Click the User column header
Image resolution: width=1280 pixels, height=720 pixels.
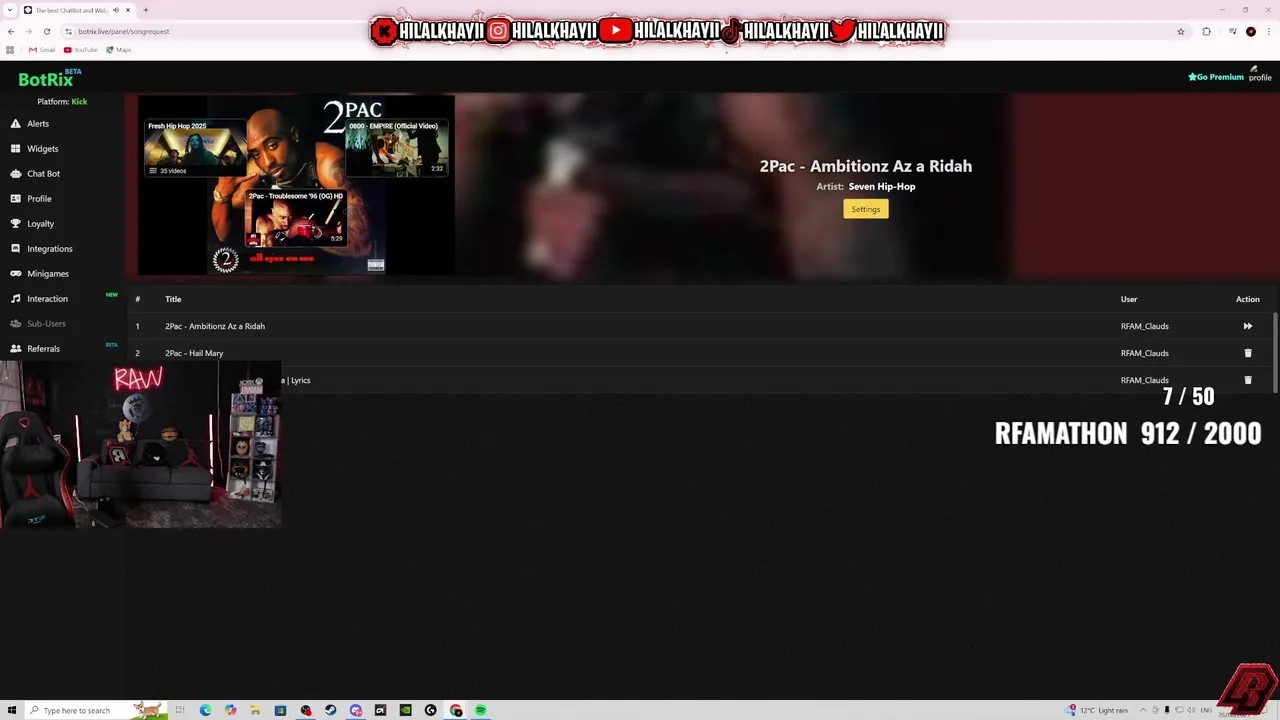tap(1129, 299)
